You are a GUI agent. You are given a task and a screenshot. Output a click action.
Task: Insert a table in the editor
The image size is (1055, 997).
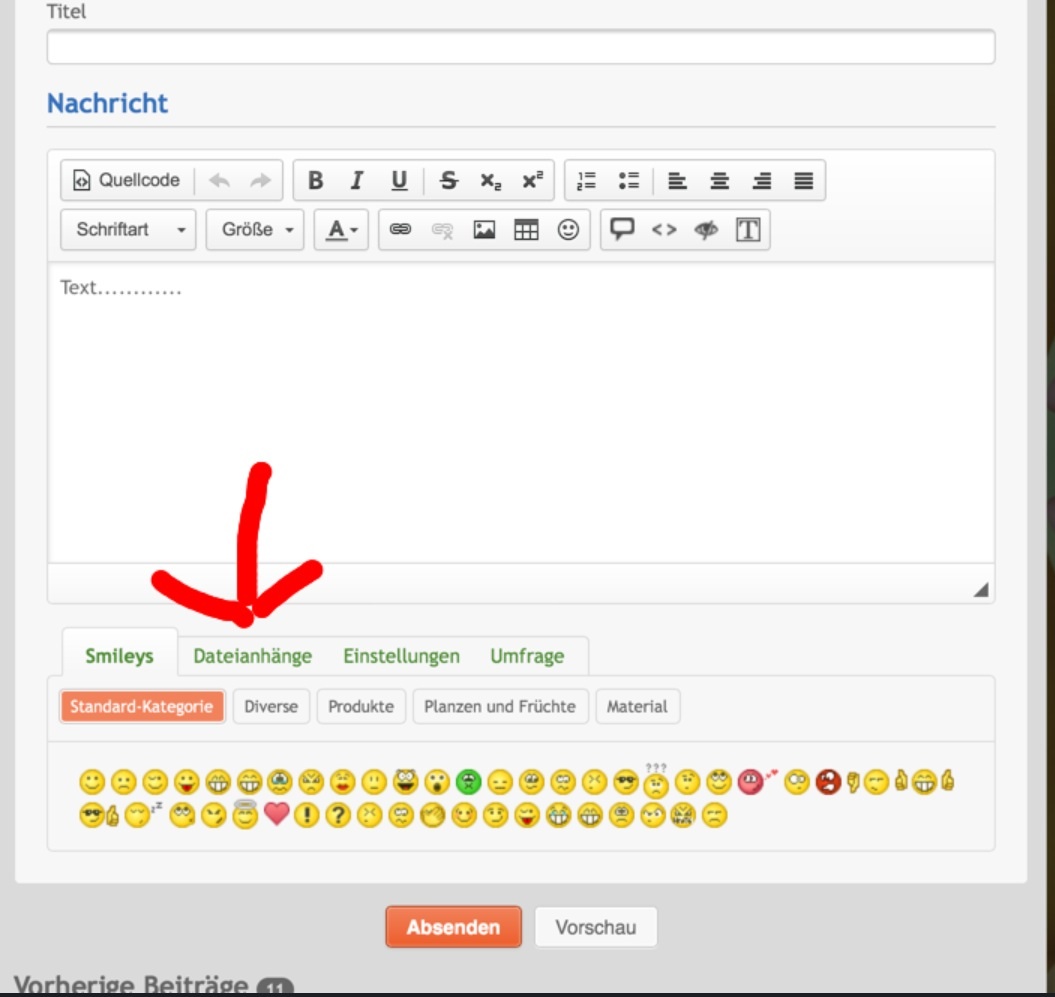(526, 230)
